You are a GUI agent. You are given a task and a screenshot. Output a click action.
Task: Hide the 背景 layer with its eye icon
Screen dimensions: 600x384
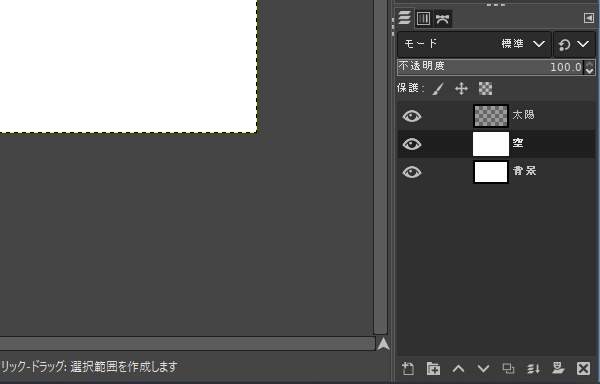(412, 172)
